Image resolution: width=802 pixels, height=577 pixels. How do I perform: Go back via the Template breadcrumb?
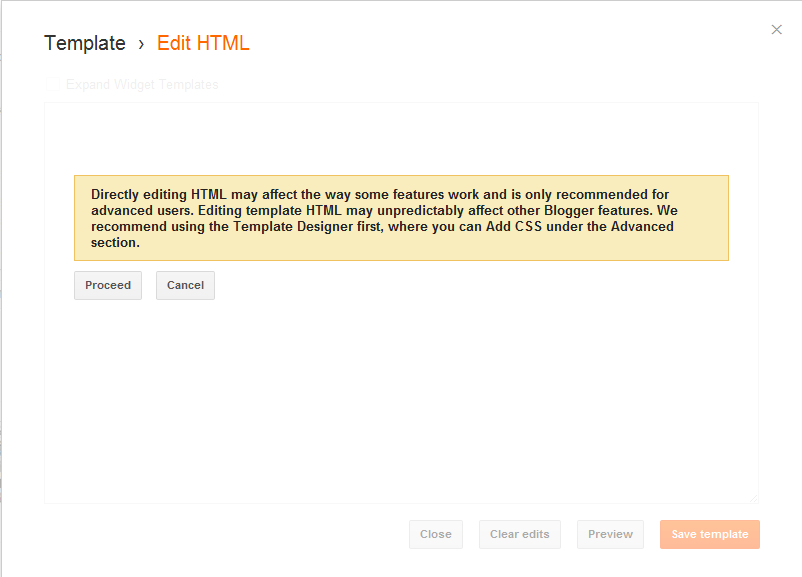[x=85, y=43]
